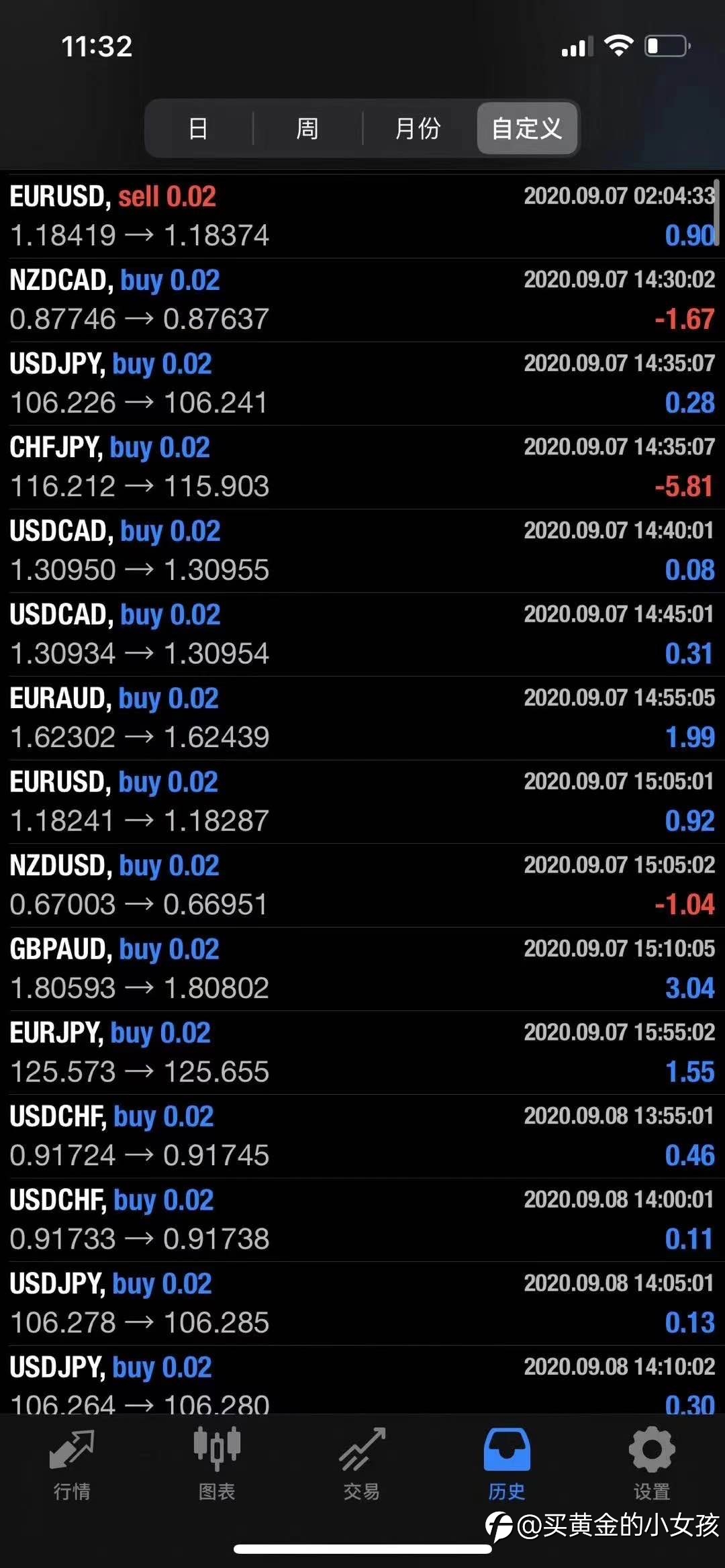Open the 交易 trade icon

(362, 1449)
